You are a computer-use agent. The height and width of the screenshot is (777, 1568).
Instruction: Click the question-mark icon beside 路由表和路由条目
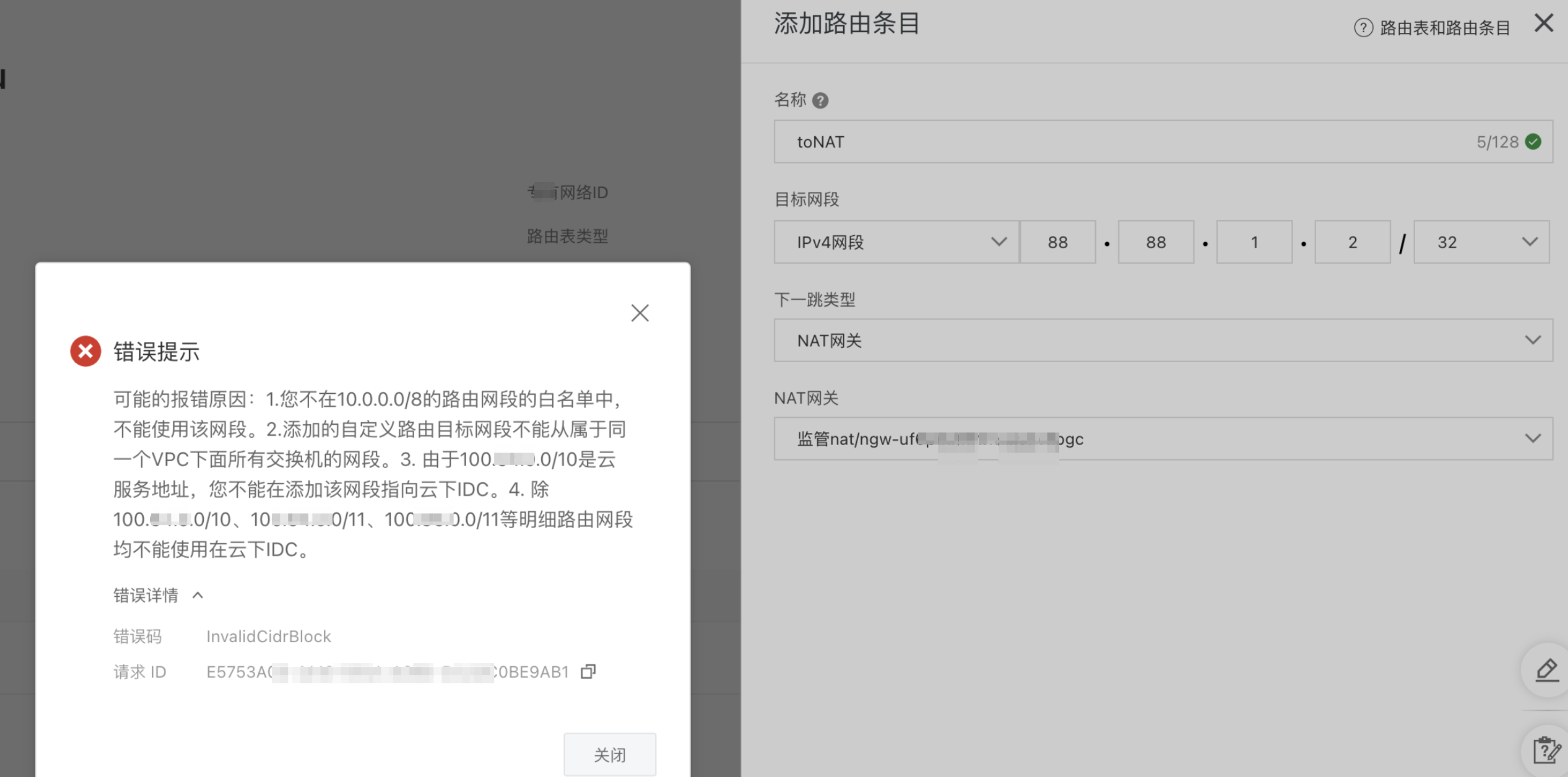click(1363, 27)
